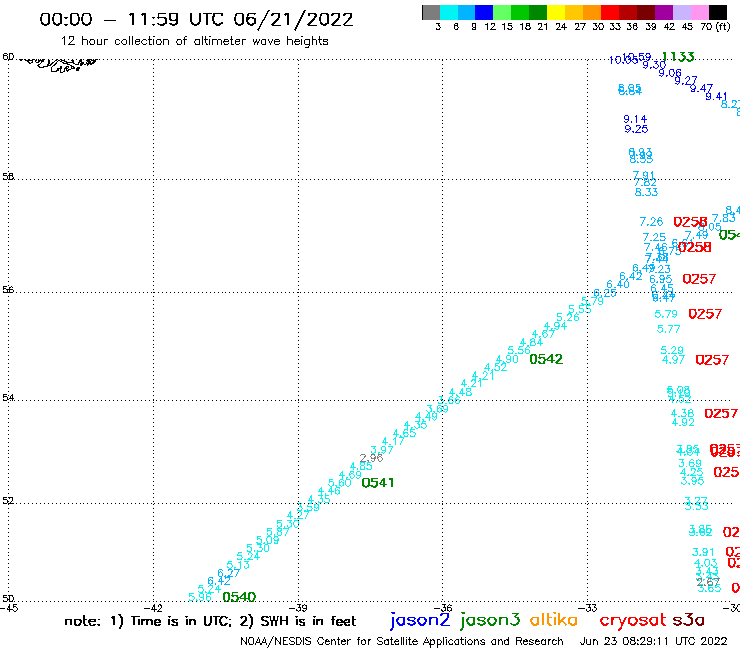The image size is (740, 650).
Task: Click the lavender 45 ft legend swatch
Action: 681,12
